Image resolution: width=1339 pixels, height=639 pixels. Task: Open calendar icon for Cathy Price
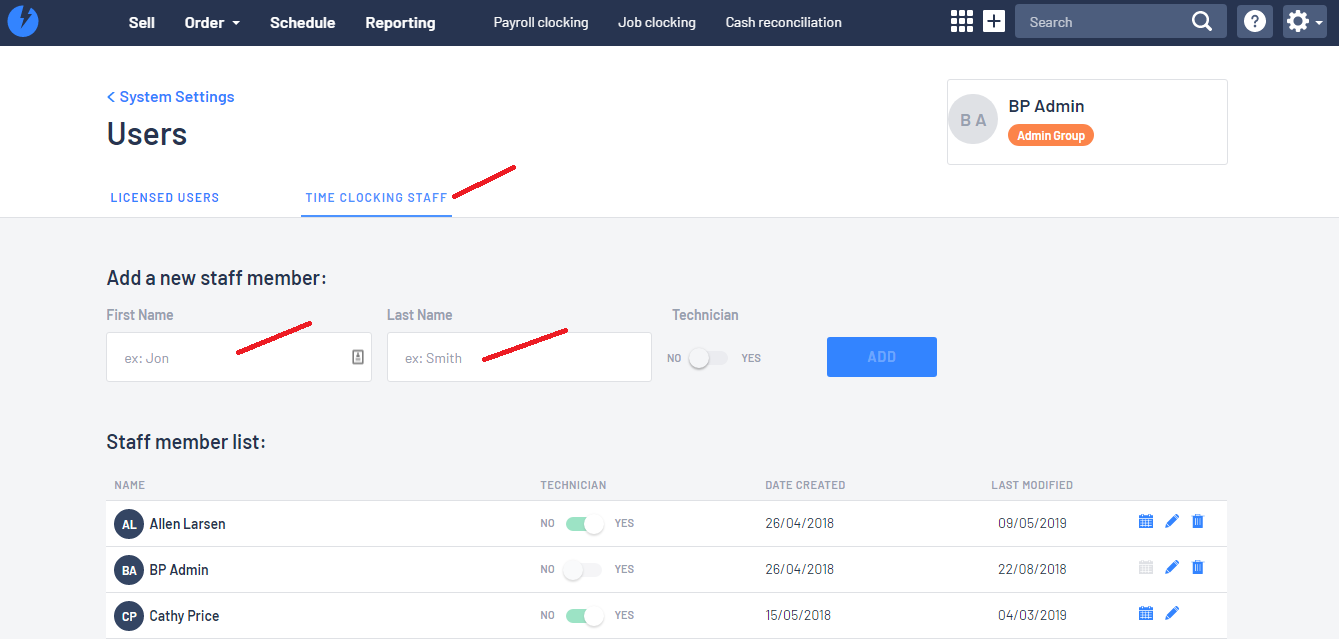1146,613
